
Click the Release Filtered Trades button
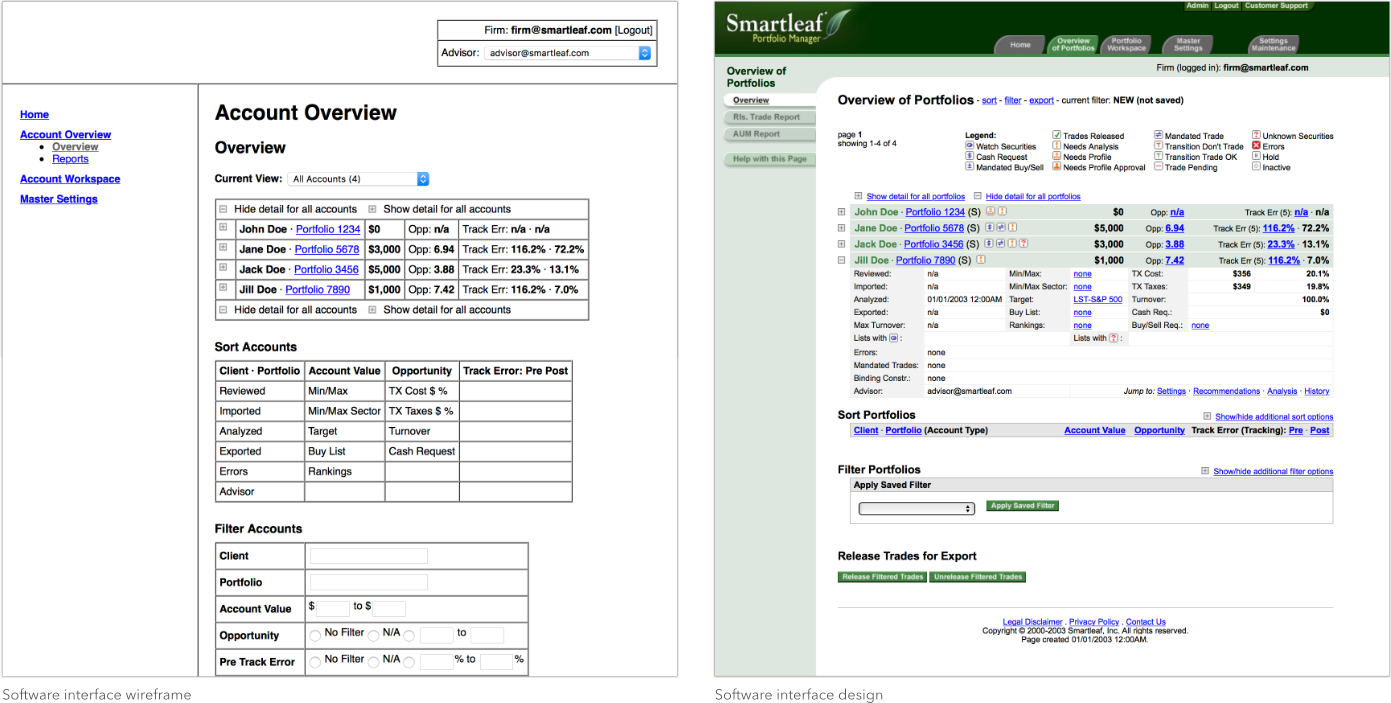point(883,577)
